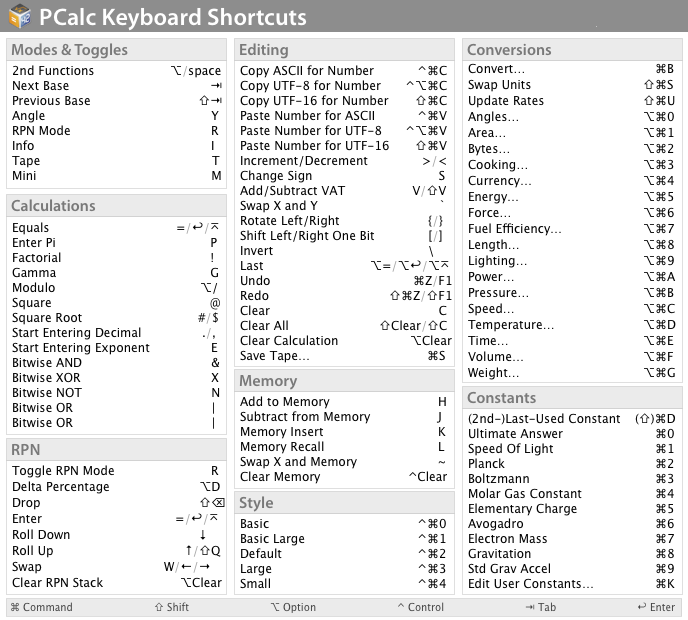
Task: Click the delete-key symbol beside Drop
Action: point(216,503)
